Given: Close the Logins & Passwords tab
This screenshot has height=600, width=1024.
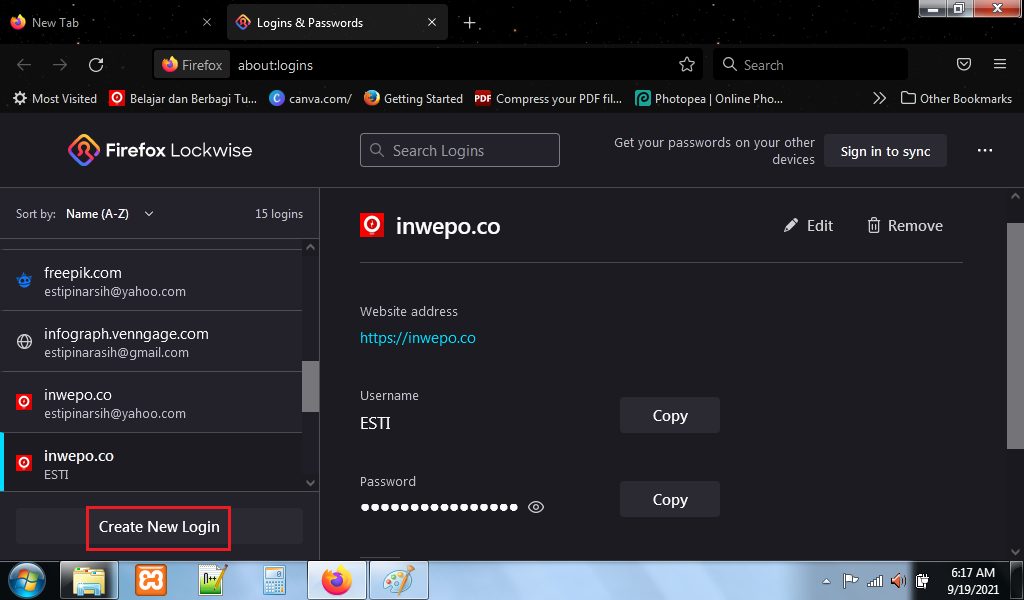Looking at the screenshot, I should coord(432,22).
